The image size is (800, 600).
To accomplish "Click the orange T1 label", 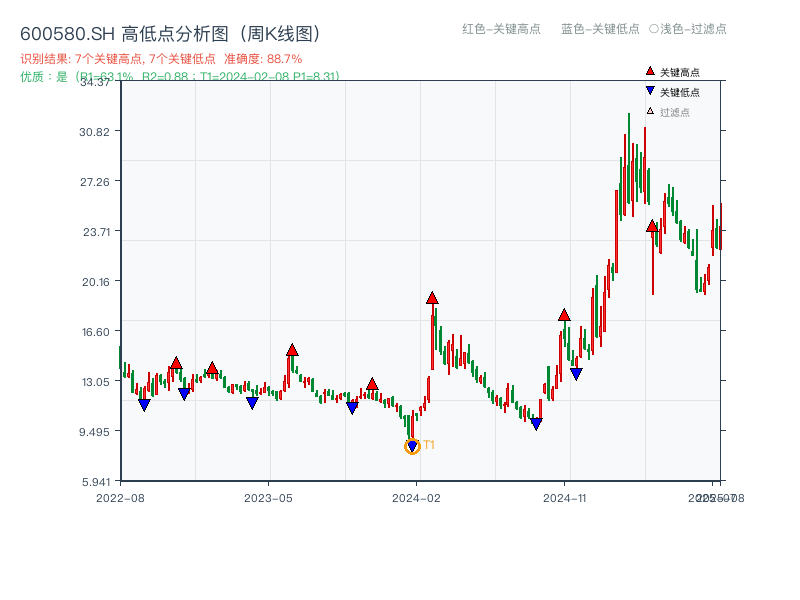I will pyautogui.click(x=429, y=445).
